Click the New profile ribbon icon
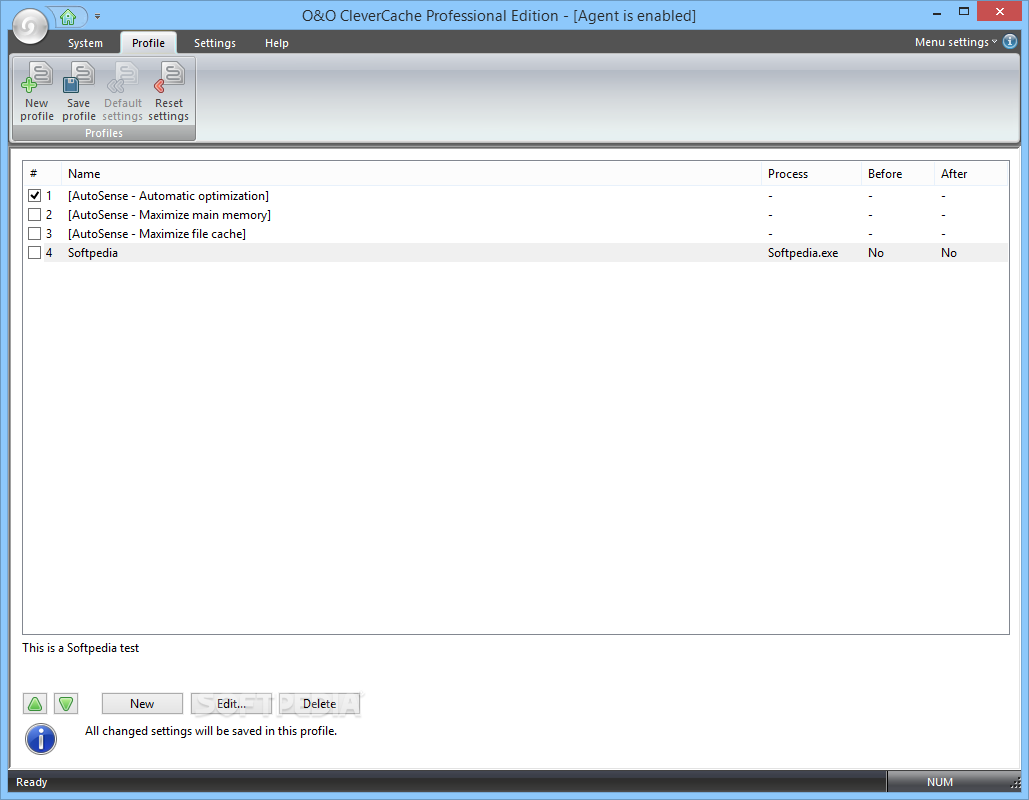Screen dimensions: 1029x800 point(37,91)
